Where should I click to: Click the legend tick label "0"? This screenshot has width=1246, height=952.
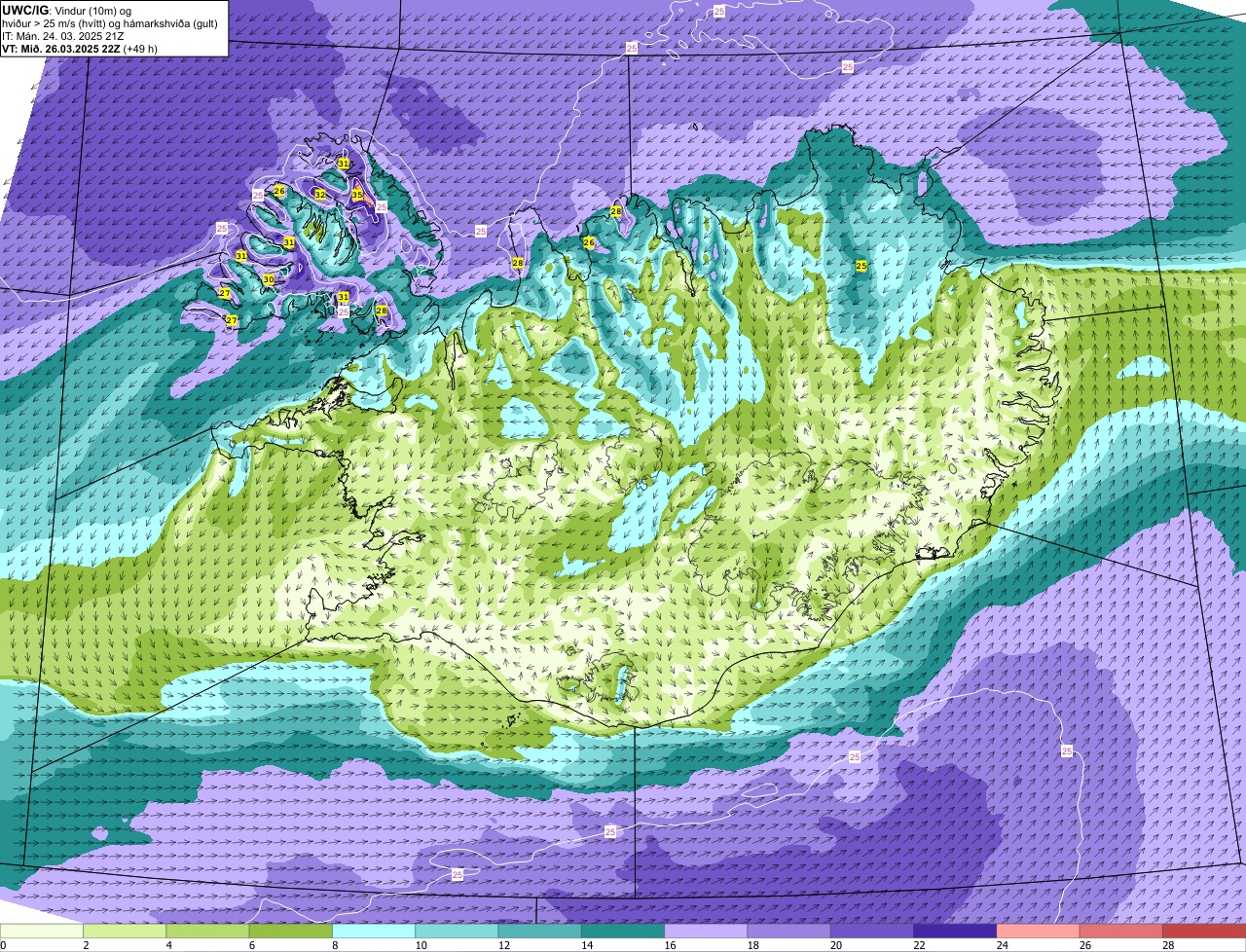(3, 945)
